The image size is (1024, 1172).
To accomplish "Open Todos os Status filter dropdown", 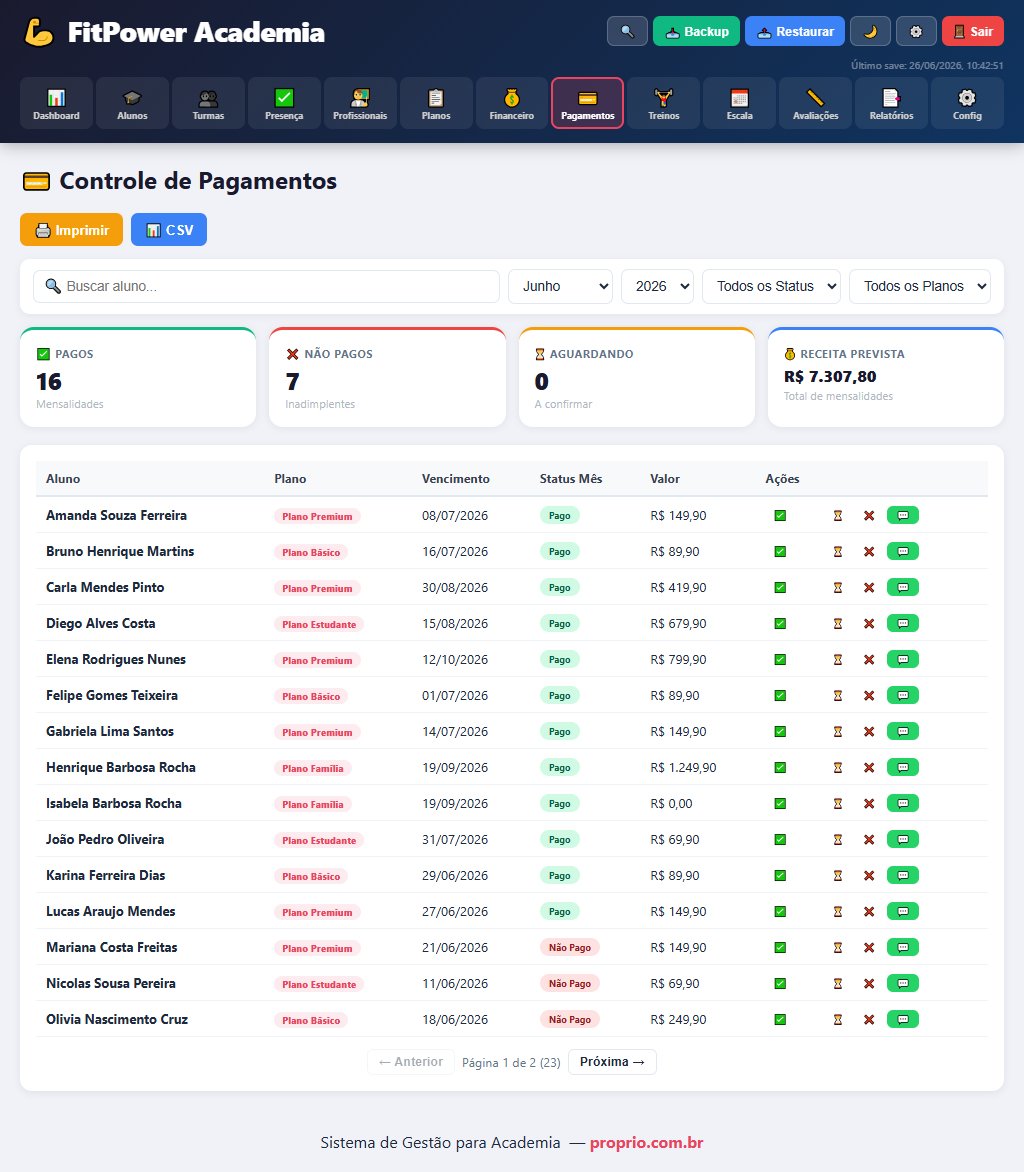I will pos(771,286).
